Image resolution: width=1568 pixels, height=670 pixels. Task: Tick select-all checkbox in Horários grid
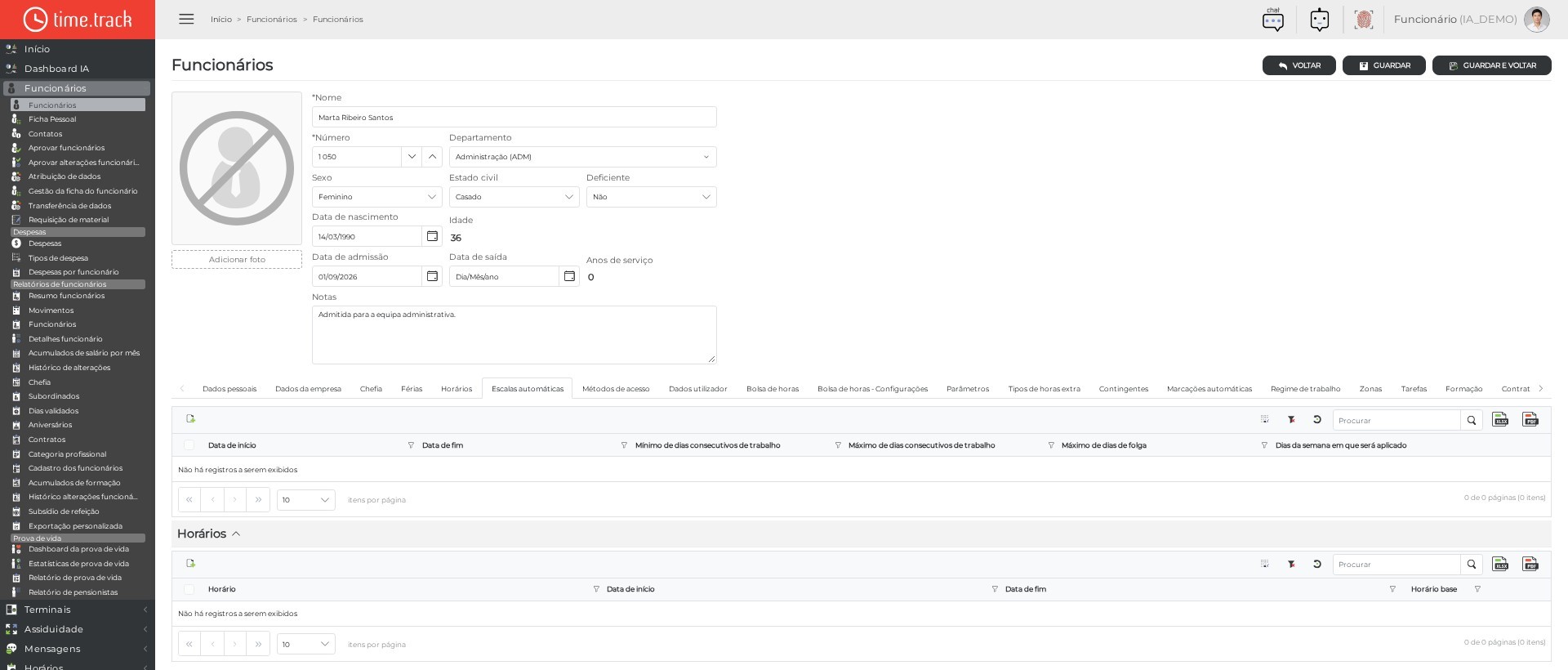pyautogui.click(x=189, y=589)
